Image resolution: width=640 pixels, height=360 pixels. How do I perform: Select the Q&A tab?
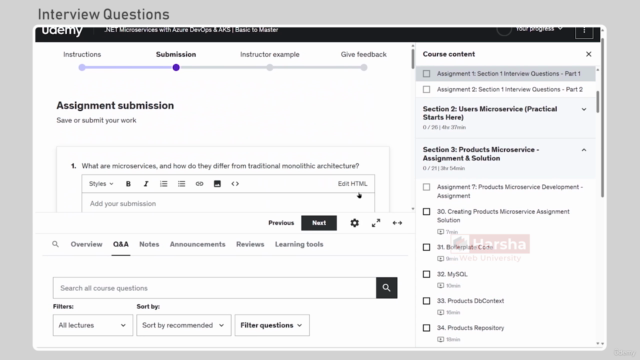121,244
